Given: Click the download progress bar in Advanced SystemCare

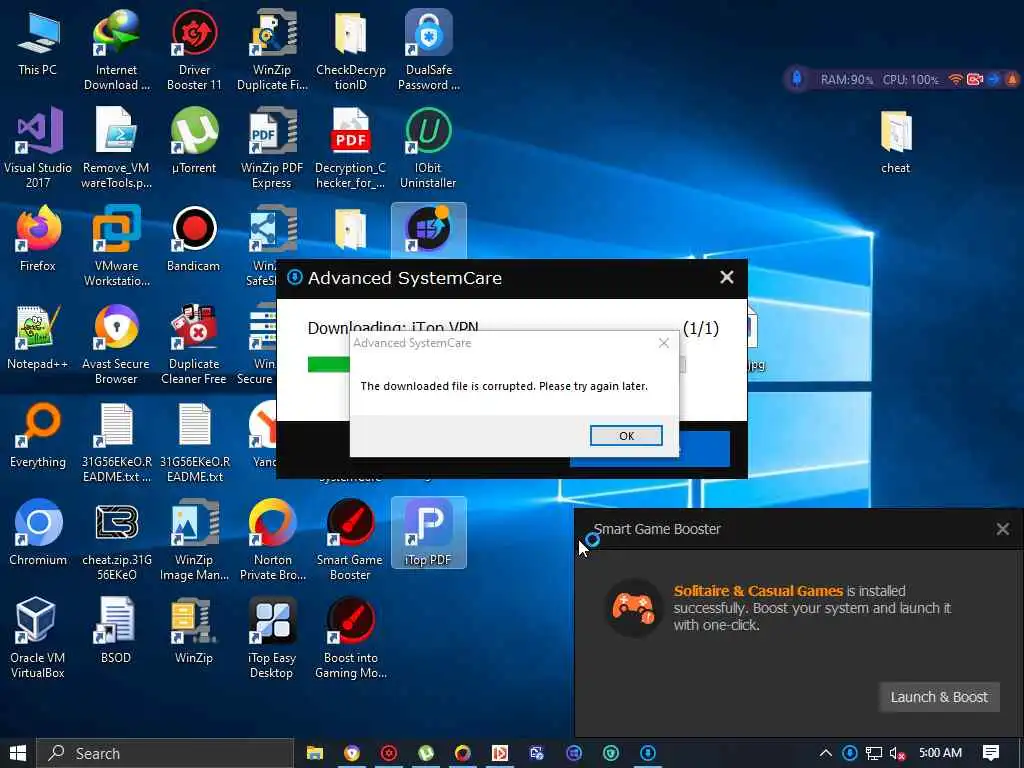Looking at the screenshot, I should click(496, 364).
